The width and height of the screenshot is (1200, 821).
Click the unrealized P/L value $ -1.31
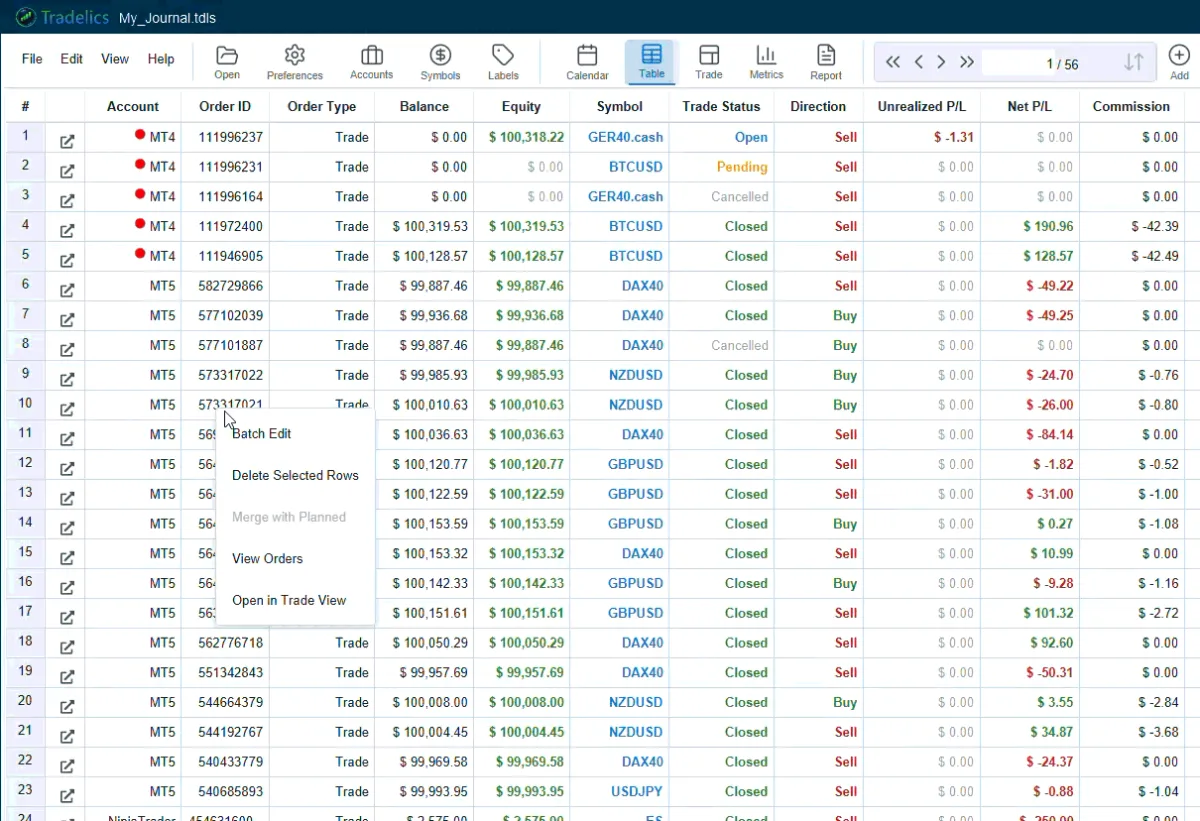pyautogui.click(x=954, y=137)
